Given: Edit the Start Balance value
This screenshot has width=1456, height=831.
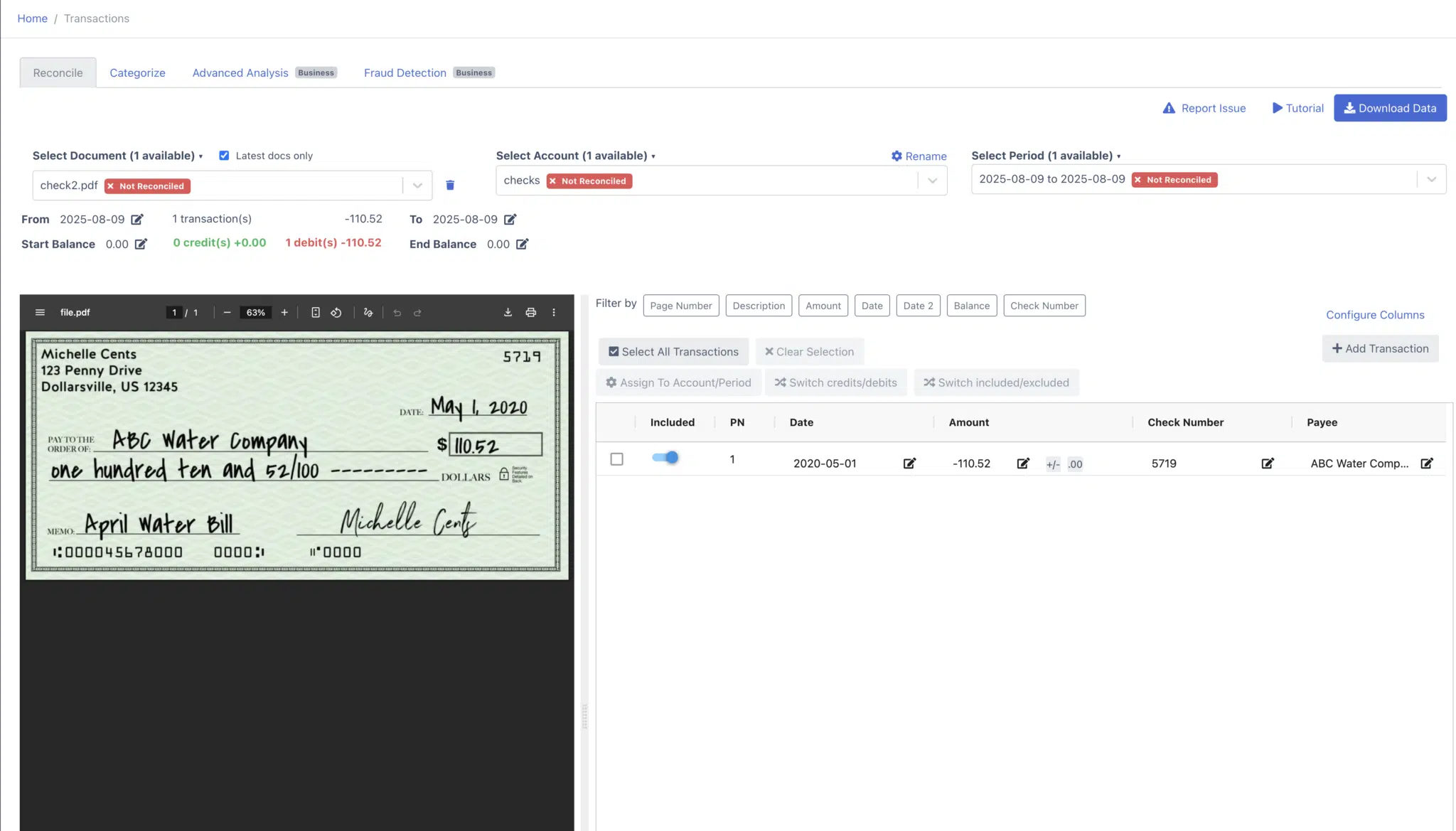Looking at the screenshot, I should click(x=141, y=245).
